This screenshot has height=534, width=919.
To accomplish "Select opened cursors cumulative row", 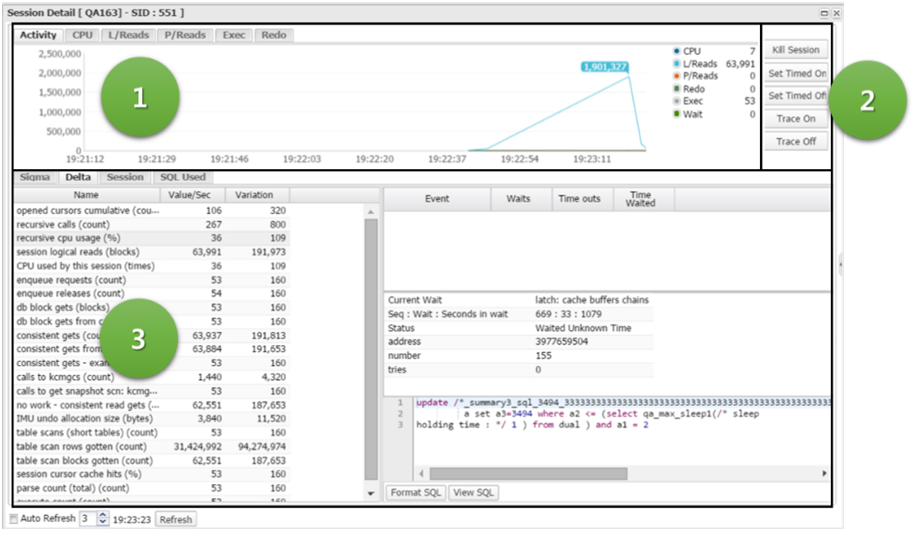I will point(152,210).
